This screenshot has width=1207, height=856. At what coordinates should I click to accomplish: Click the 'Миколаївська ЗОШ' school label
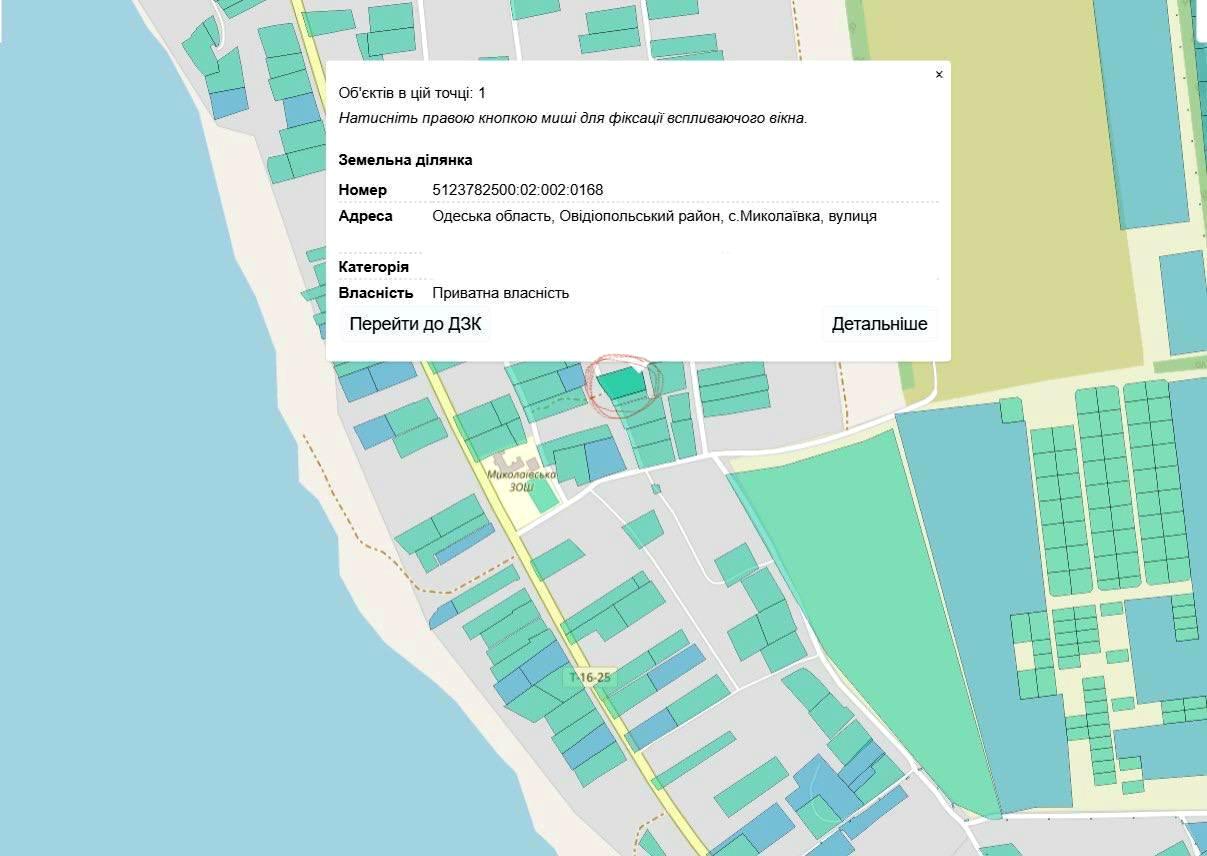[x=520, y=481]
